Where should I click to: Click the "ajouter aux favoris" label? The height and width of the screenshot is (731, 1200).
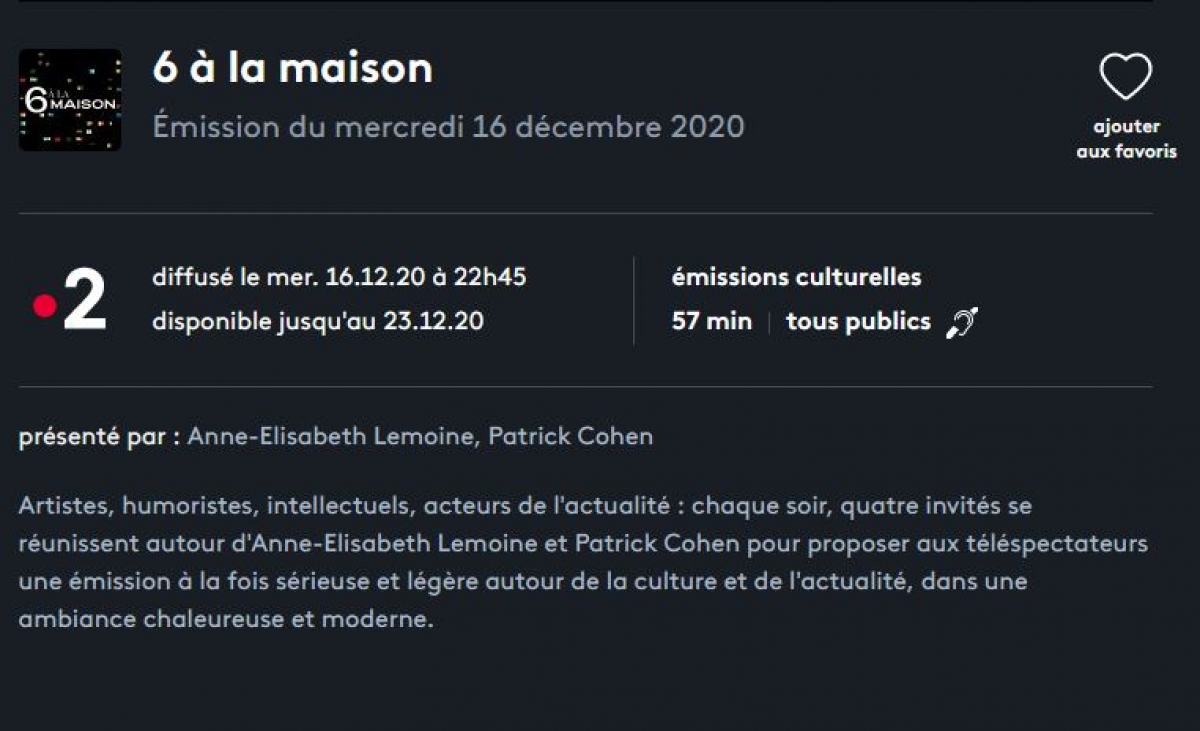pos(1126,139)
